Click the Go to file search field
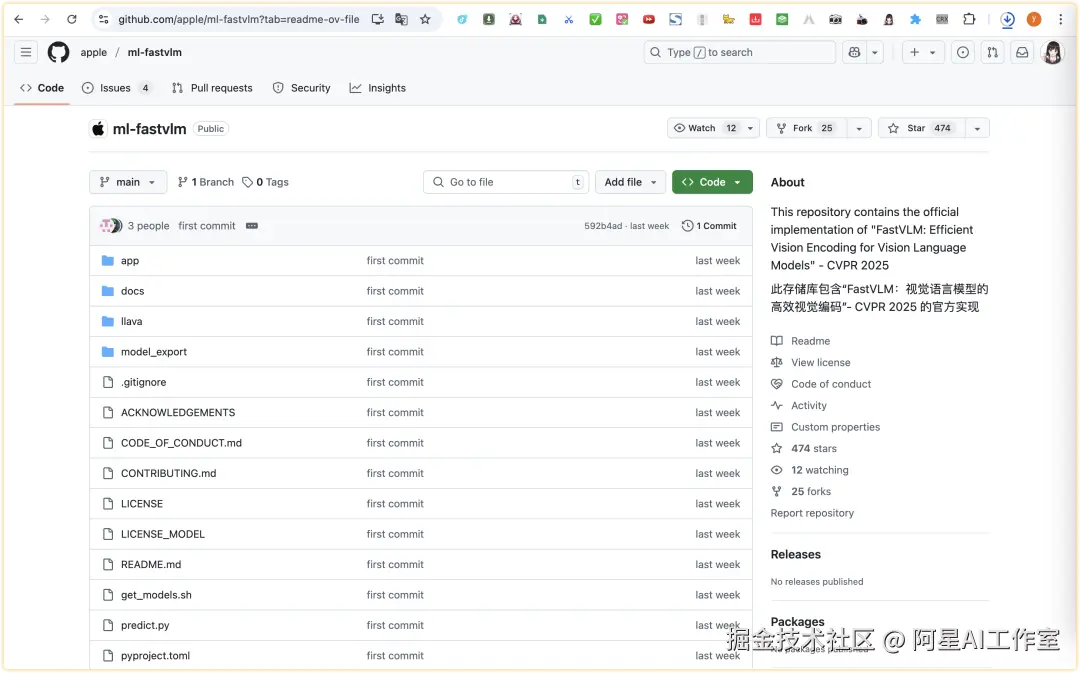 pyautogui.click(x=506, y=183)
